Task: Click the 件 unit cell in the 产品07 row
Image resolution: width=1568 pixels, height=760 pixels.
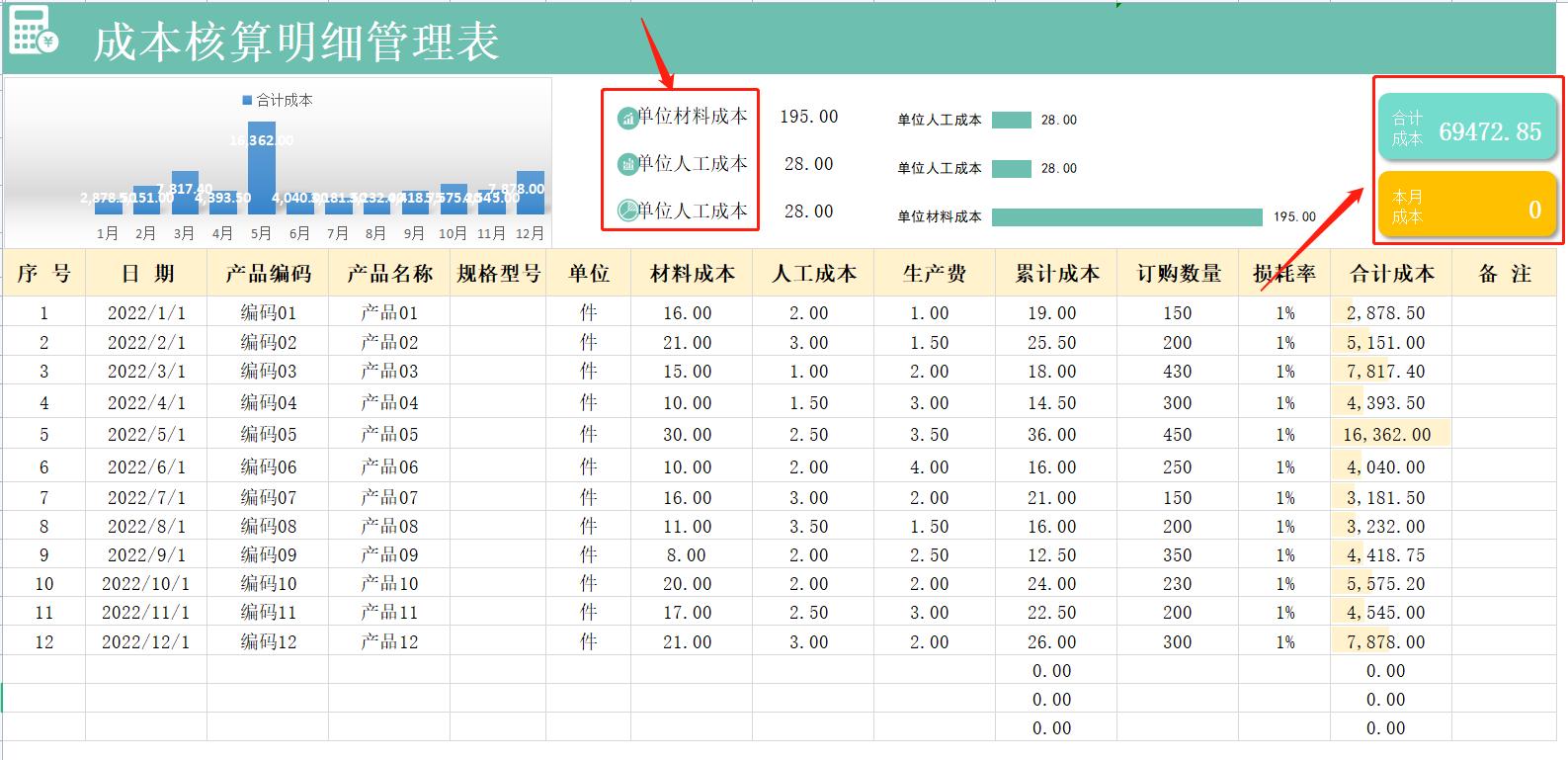Action: tap(589, 498)
